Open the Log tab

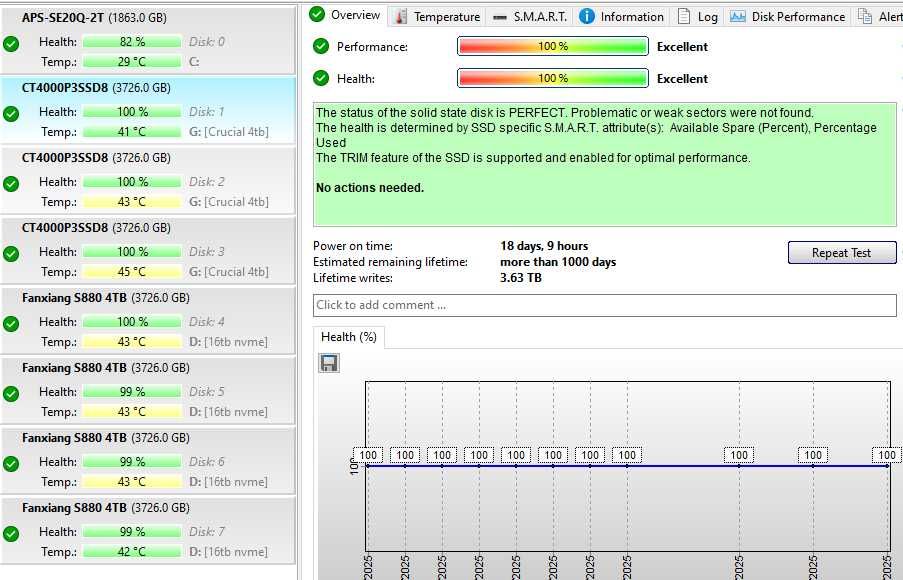(698, 17)
